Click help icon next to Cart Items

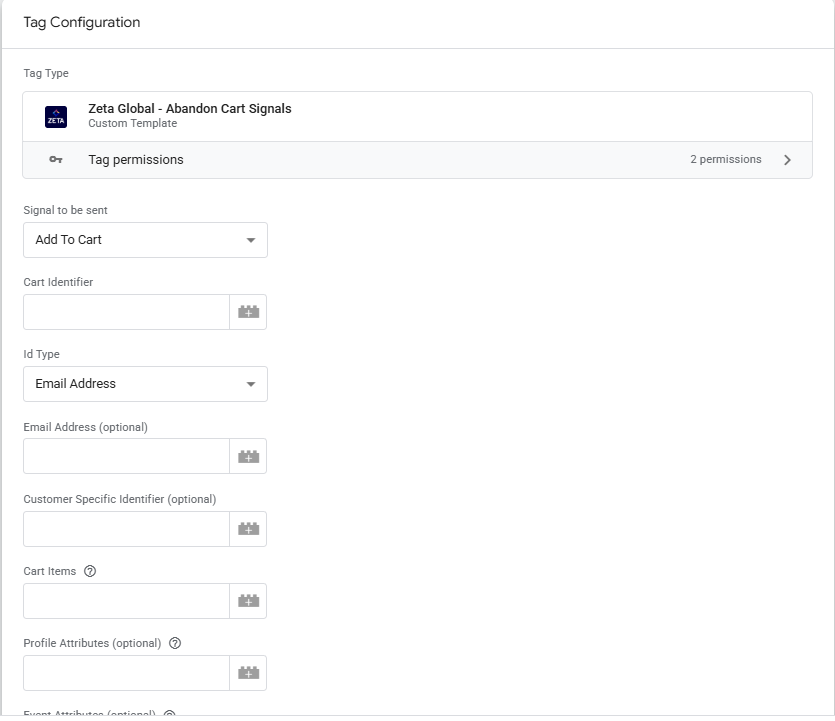point(90,571)
